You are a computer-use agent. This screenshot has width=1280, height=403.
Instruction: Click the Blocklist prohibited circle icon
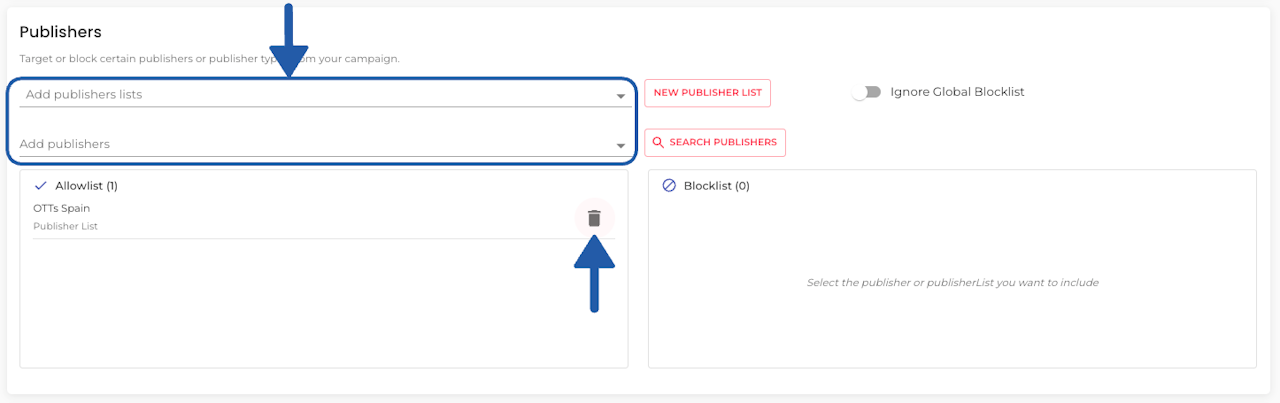click(669, 186)
